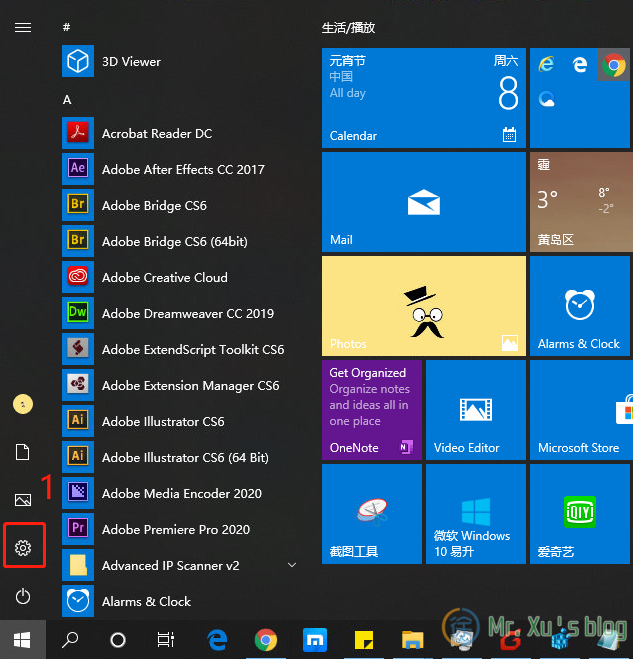Open Internet Explorer icon in tile folder
Screen dimensions: 633x659
(x=546, y=65)
